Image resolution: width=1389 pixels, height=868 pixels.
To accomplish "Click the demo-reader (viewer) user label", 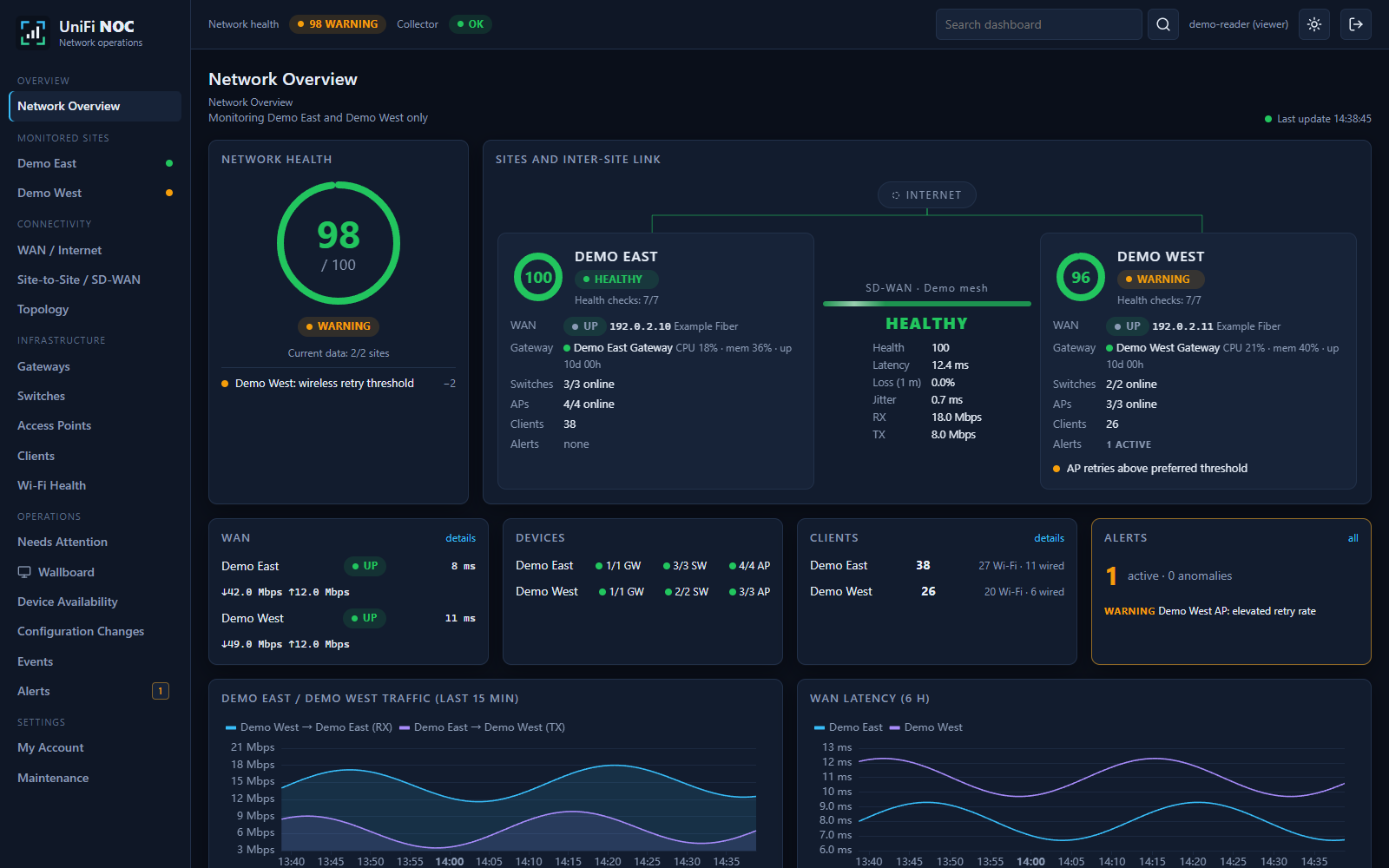I will [1239, 24].
